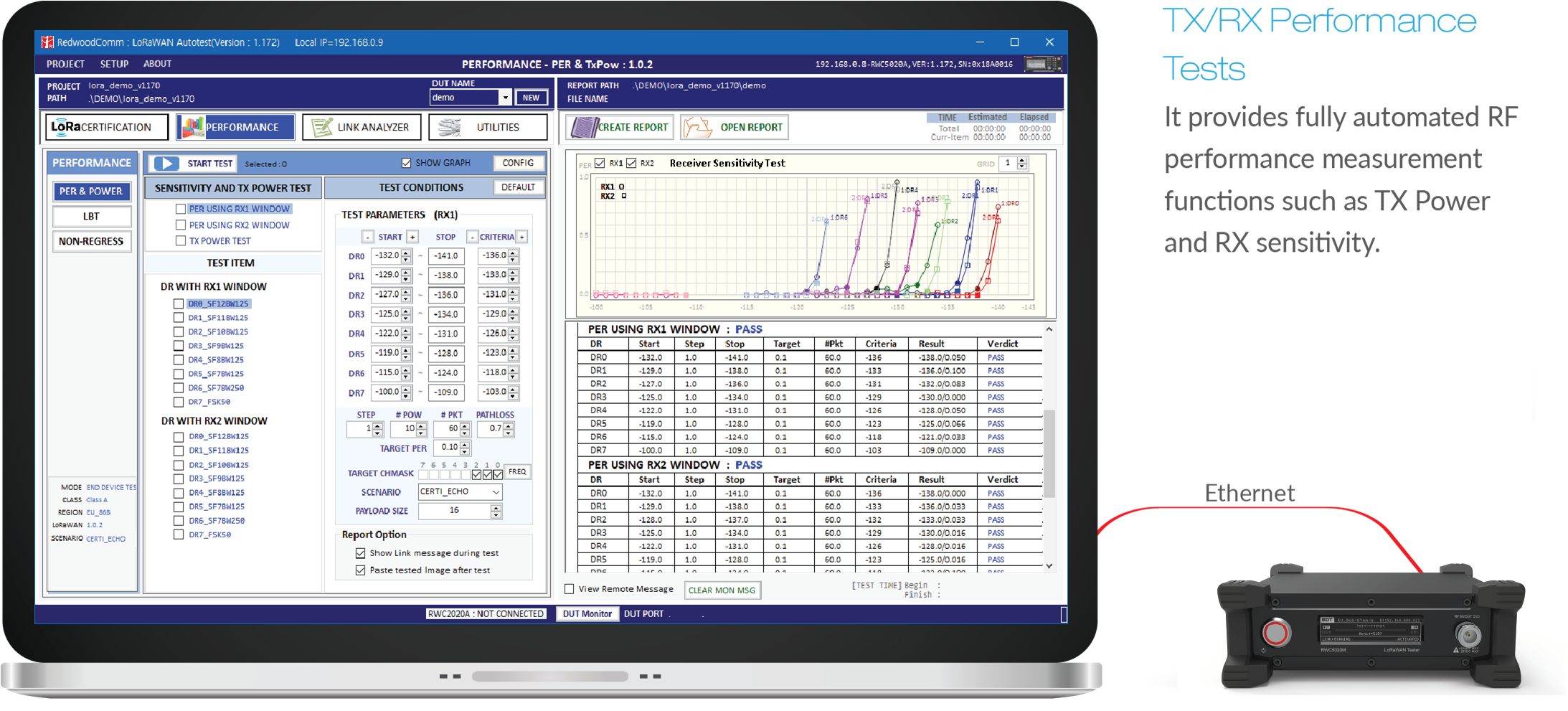Check the TX POWER TEST option
The image size is (1568, 711).
181,241
